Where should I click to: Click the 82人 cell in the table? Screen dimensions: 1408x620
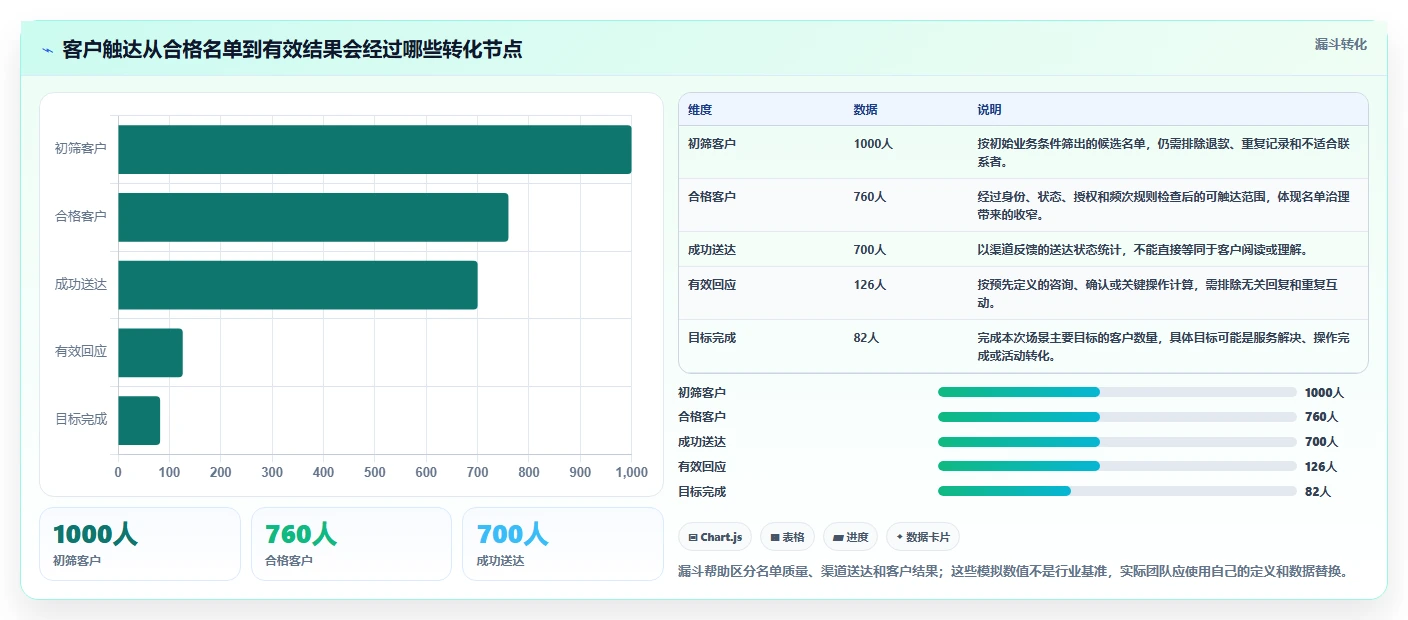(866, 338)
